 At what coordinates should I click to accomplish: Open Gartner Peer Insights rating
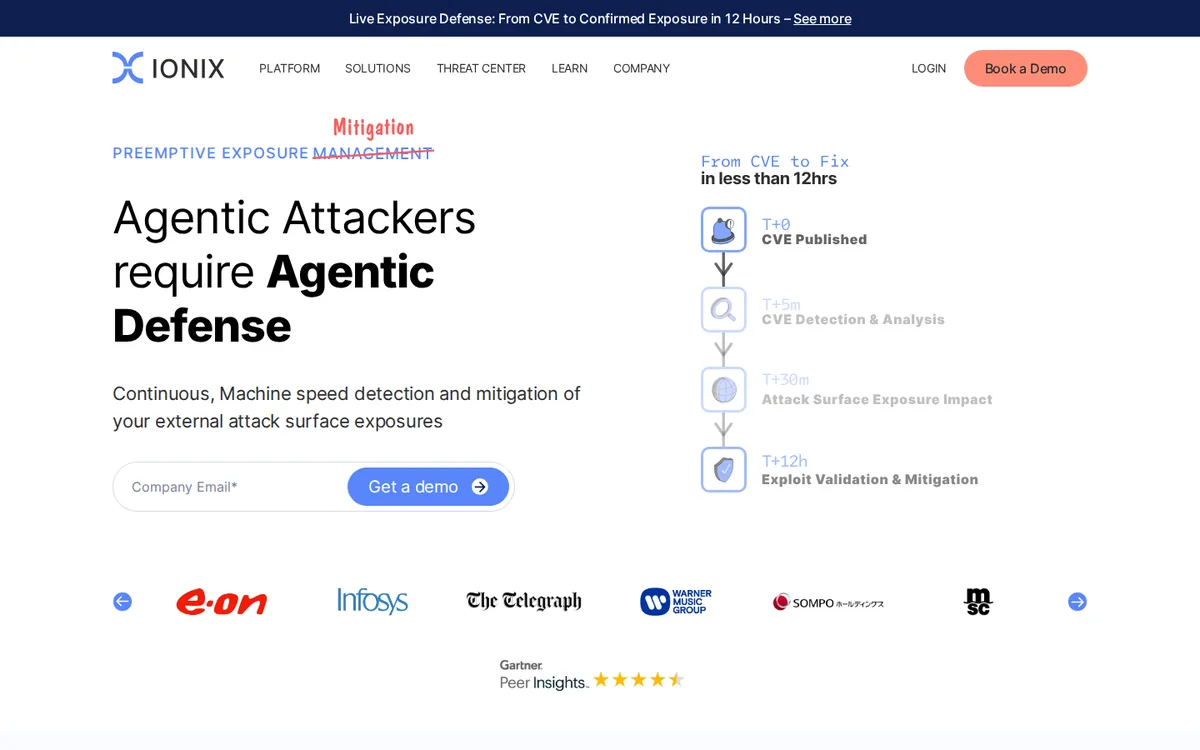(x=592, y=676)
